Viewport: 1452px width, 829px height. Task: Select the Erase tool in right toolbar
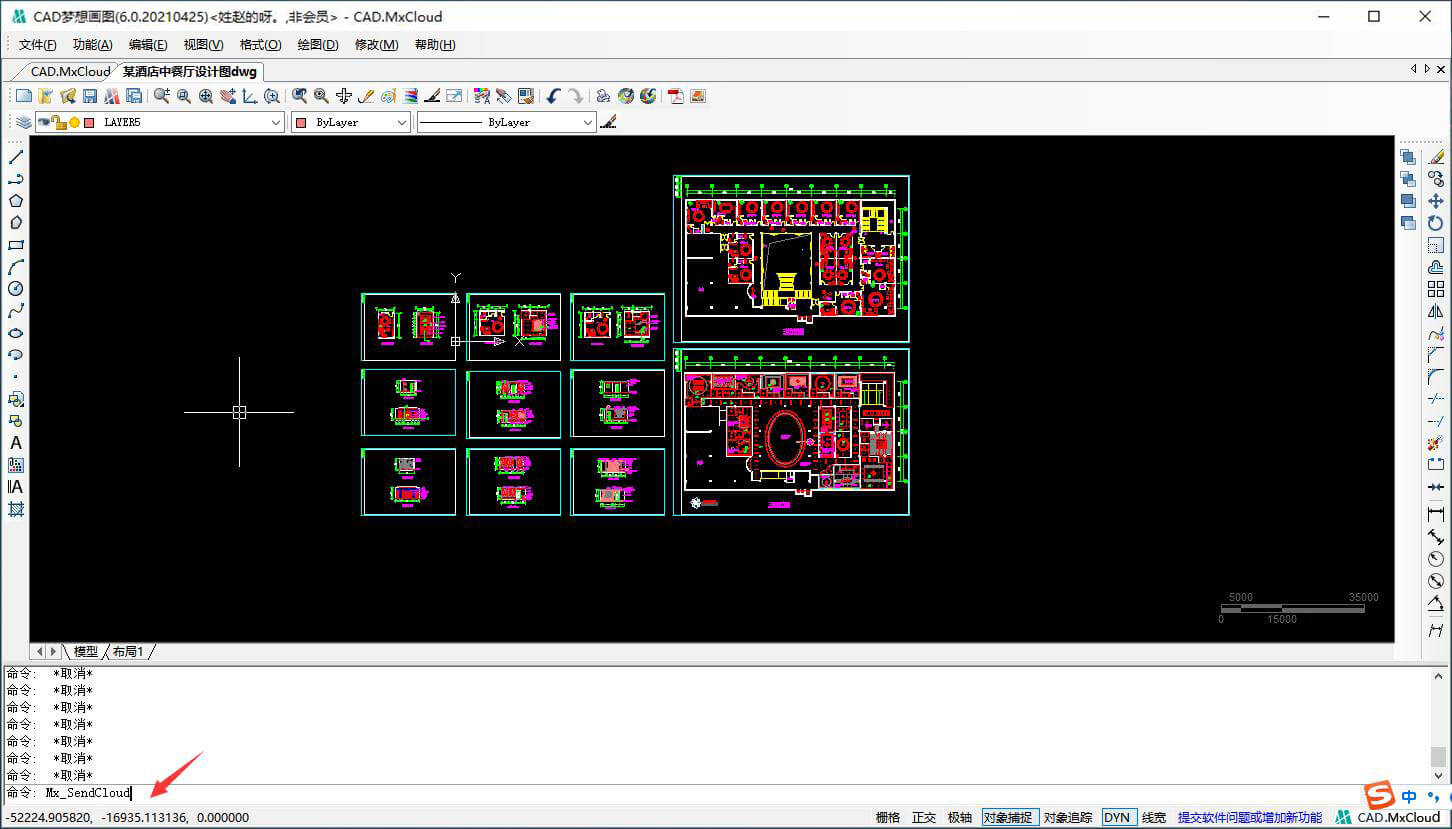(1436, 157)
